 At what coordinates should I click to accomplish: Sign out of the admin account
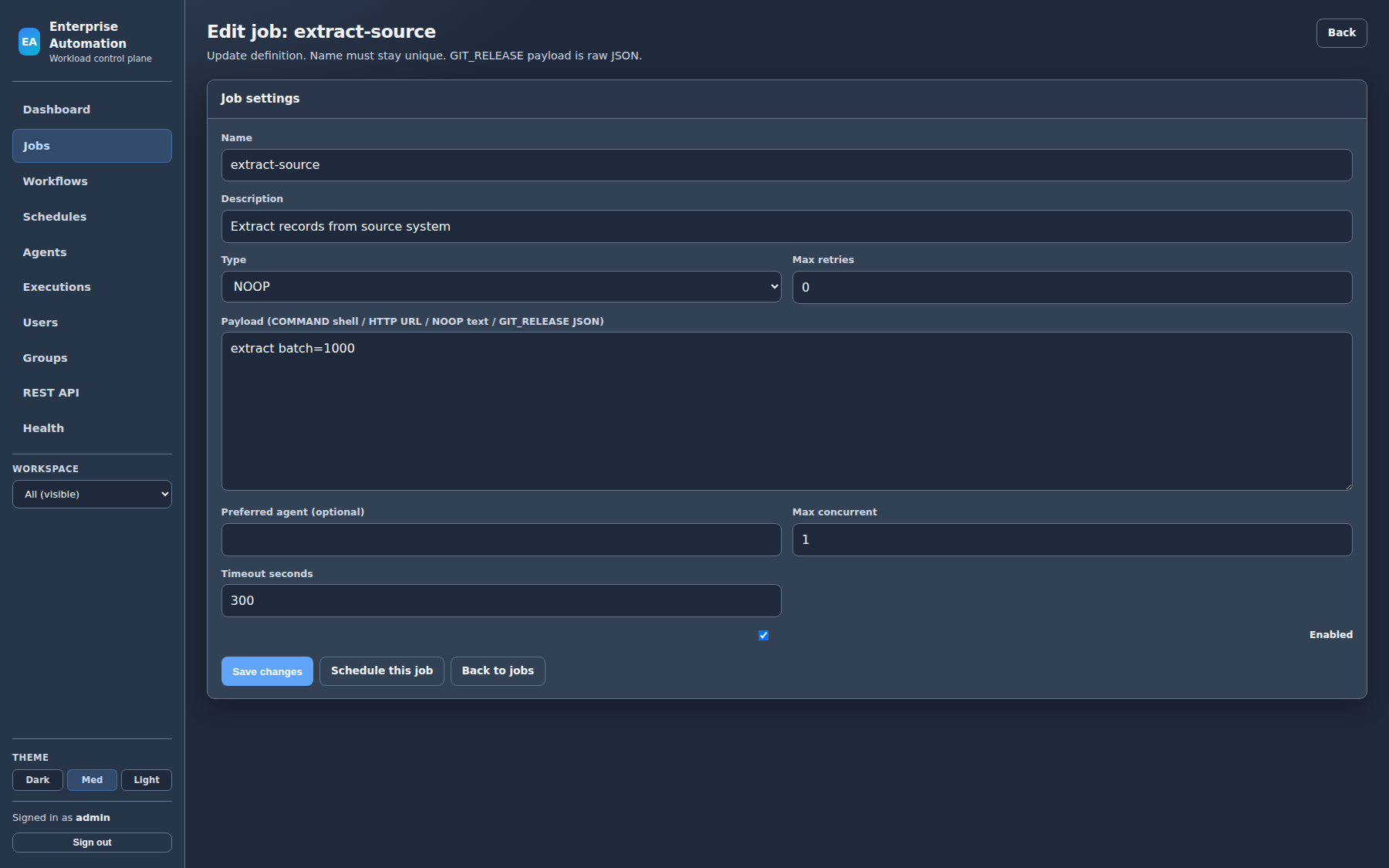92,843
